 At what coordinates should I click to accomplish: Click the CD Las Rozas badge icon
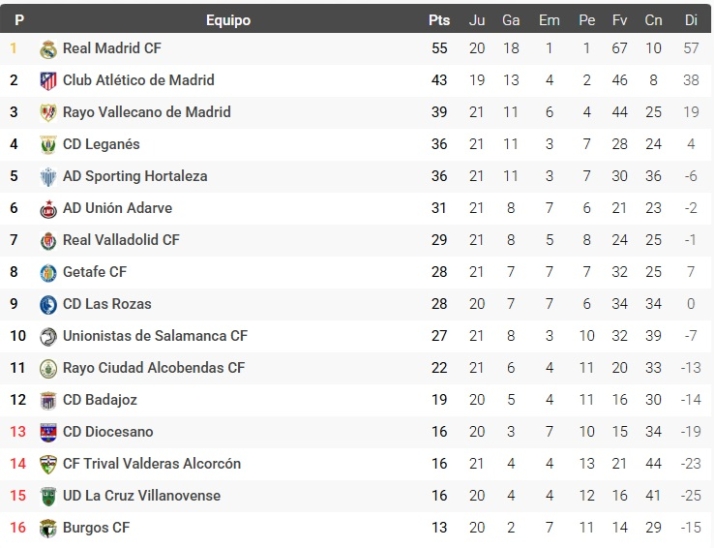pos(49,304)
